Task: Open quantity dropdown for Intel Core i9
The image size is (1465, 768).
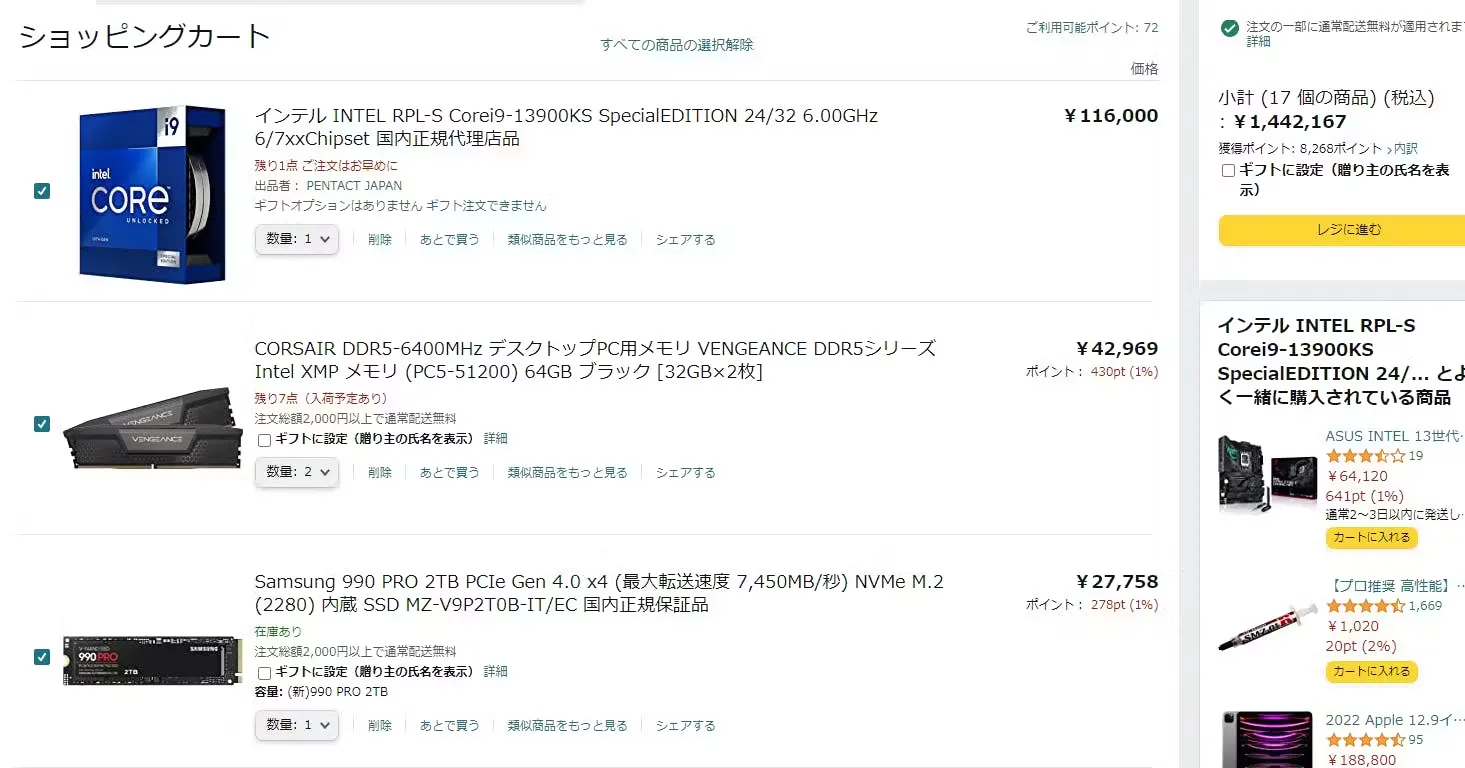Action: (x=297, y=240)
